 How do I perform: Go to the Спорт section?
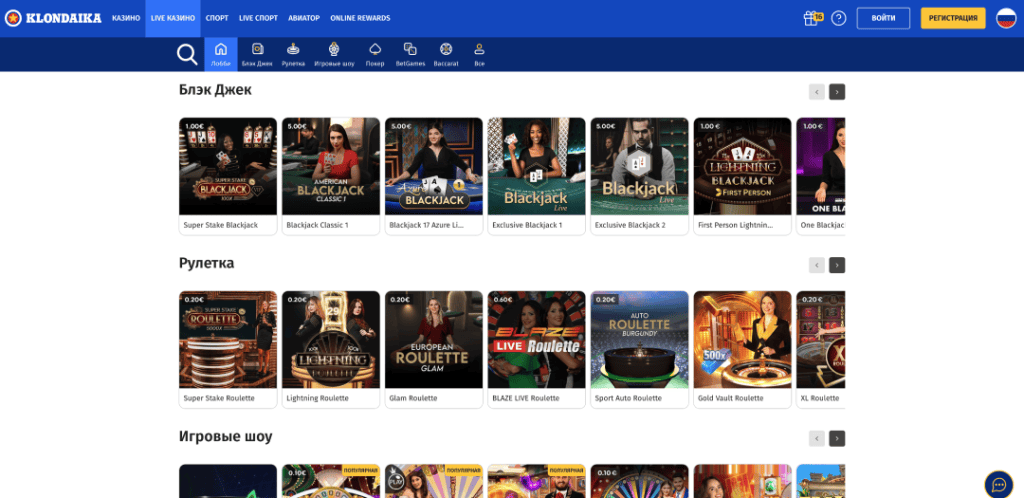pyautogui.click(x=217, y=18)
